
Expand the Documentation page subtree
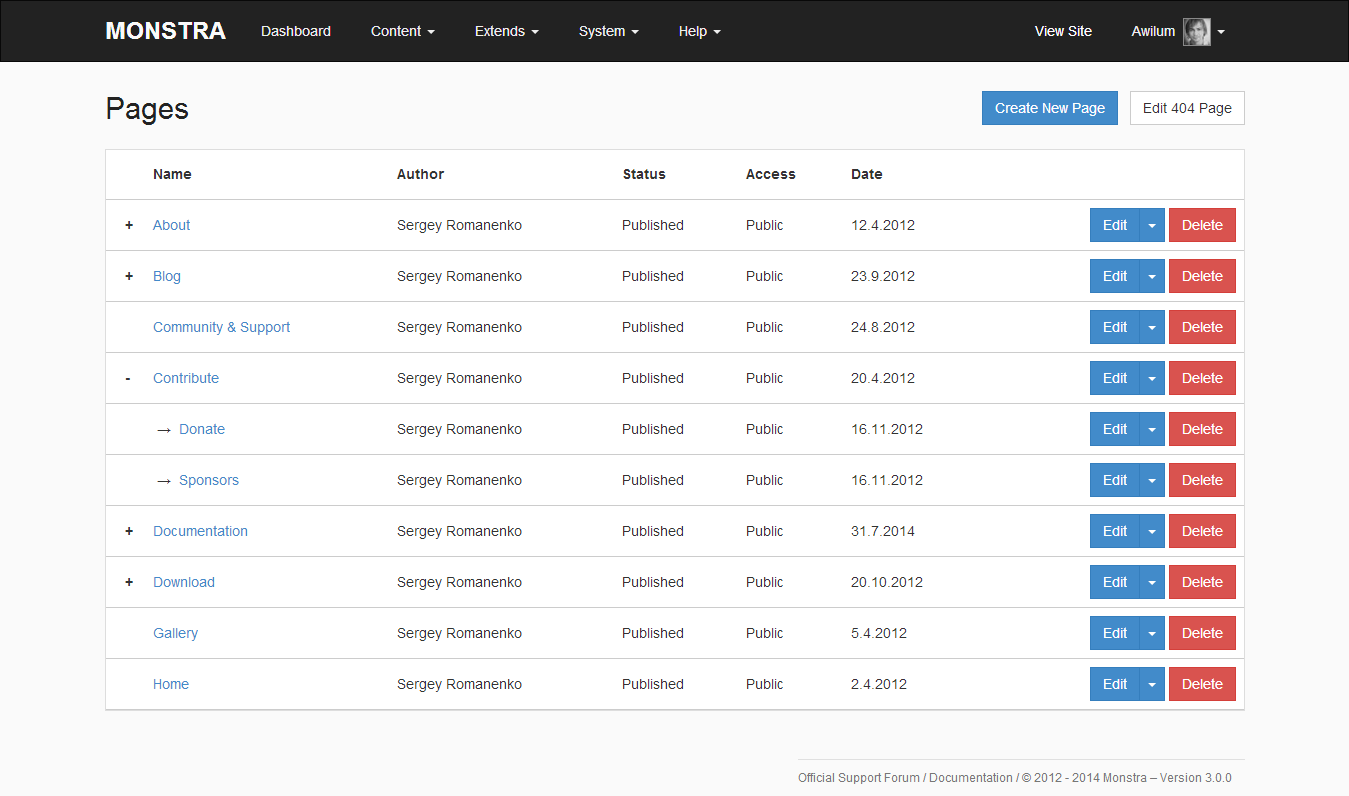(x=128, y=531)
